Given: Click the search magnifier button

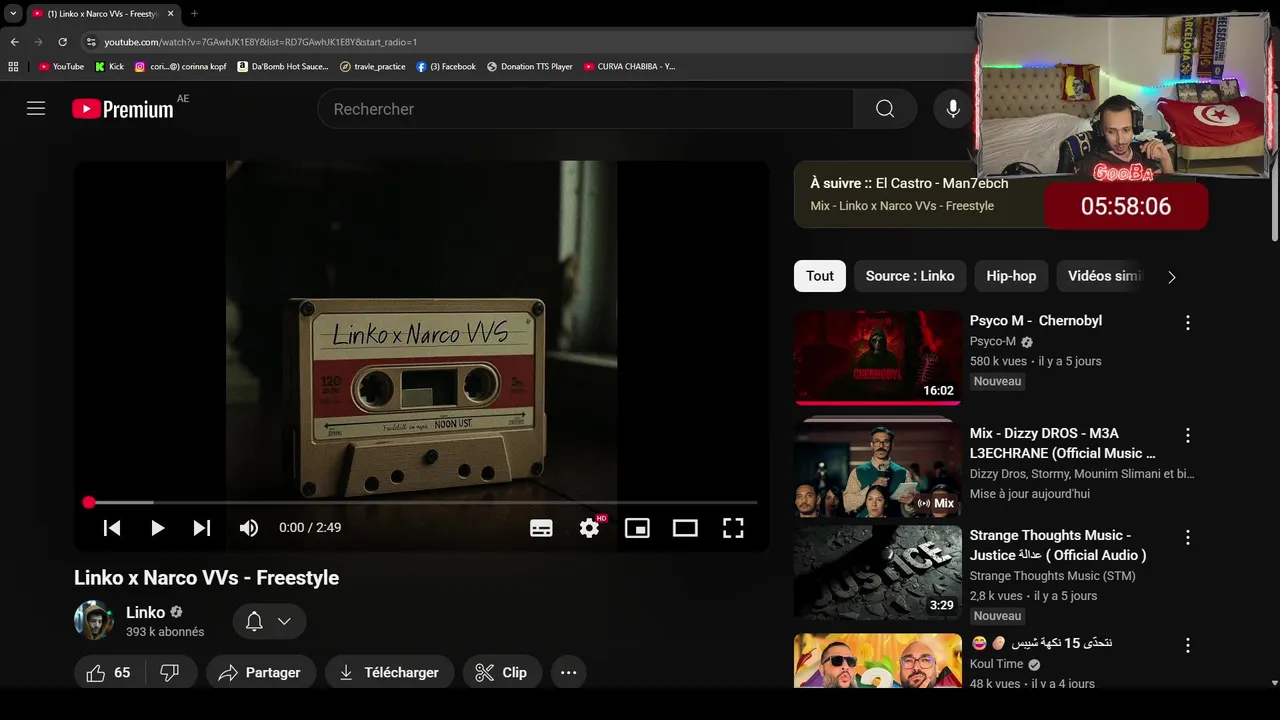Looking at the screenshot, I should [885, 109].
